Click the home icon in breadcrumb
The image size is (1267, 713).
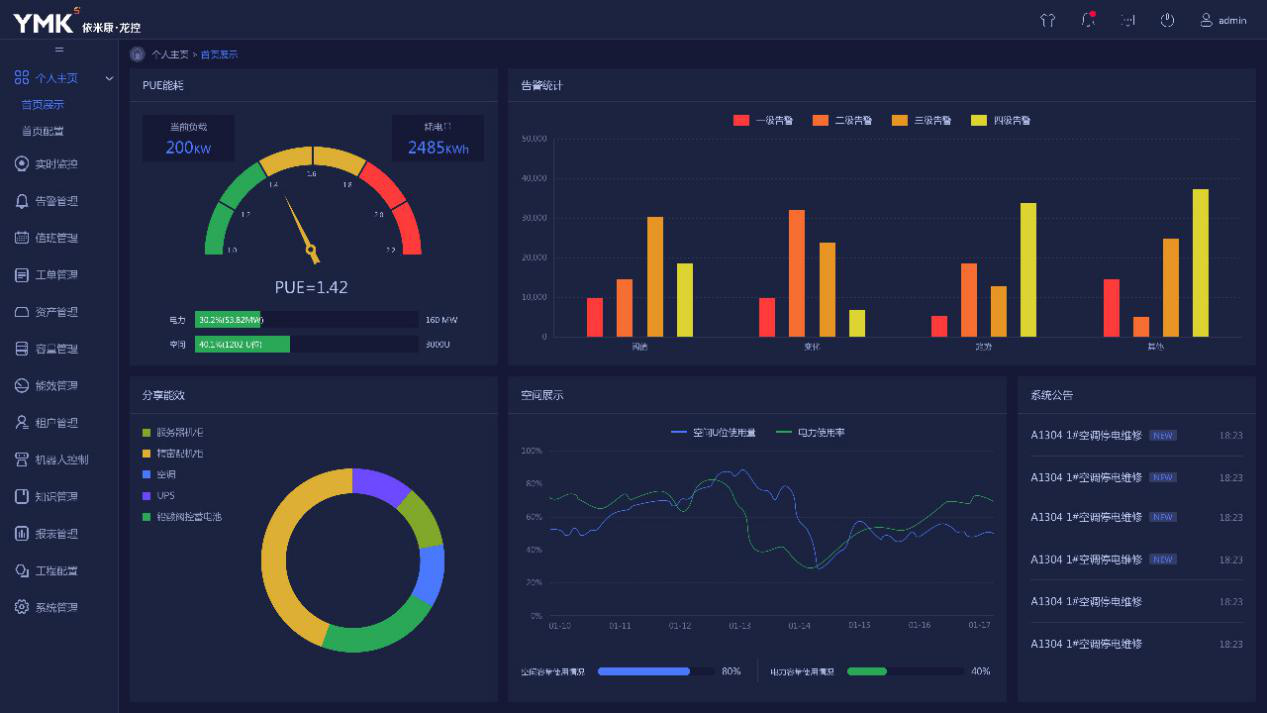137,54
